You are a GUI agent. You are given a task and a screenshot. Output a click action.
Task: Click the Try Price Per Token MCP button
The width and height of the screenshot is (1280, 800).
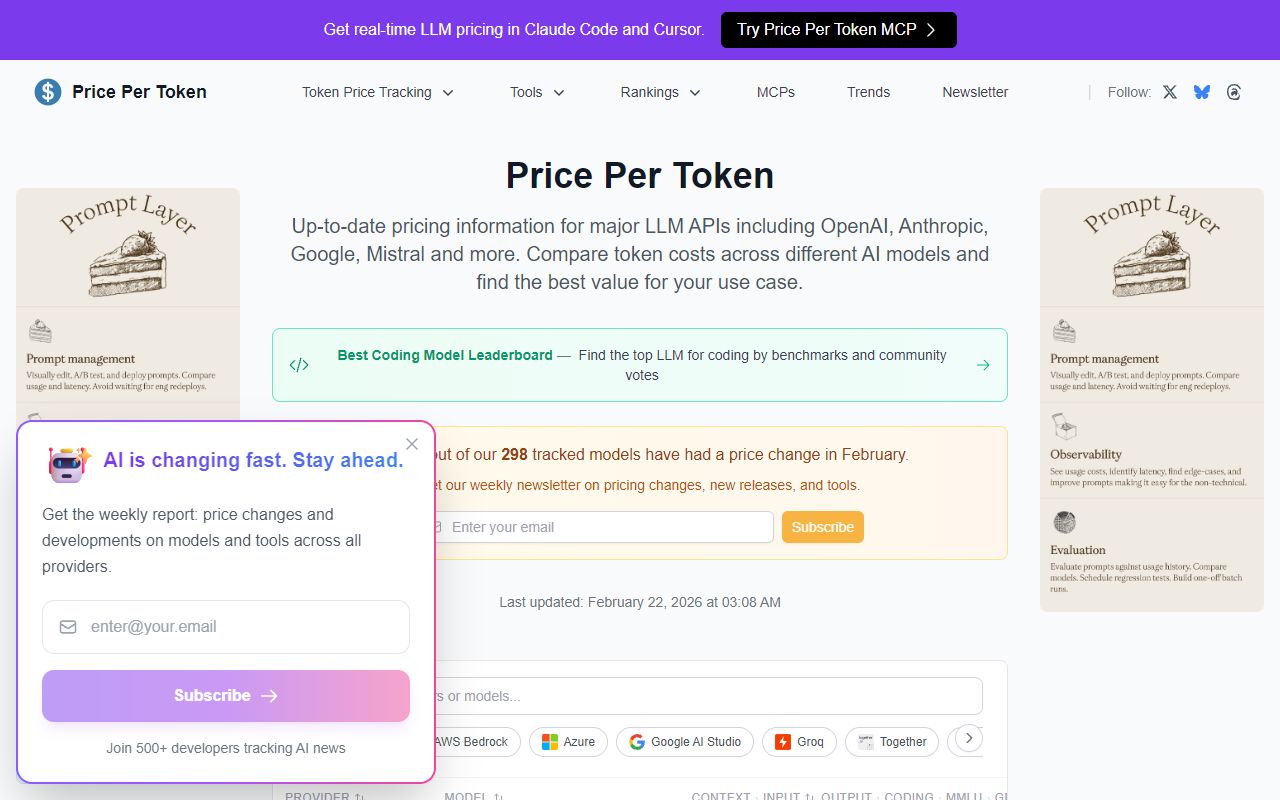pyautogui.click(x=838, y=30)
